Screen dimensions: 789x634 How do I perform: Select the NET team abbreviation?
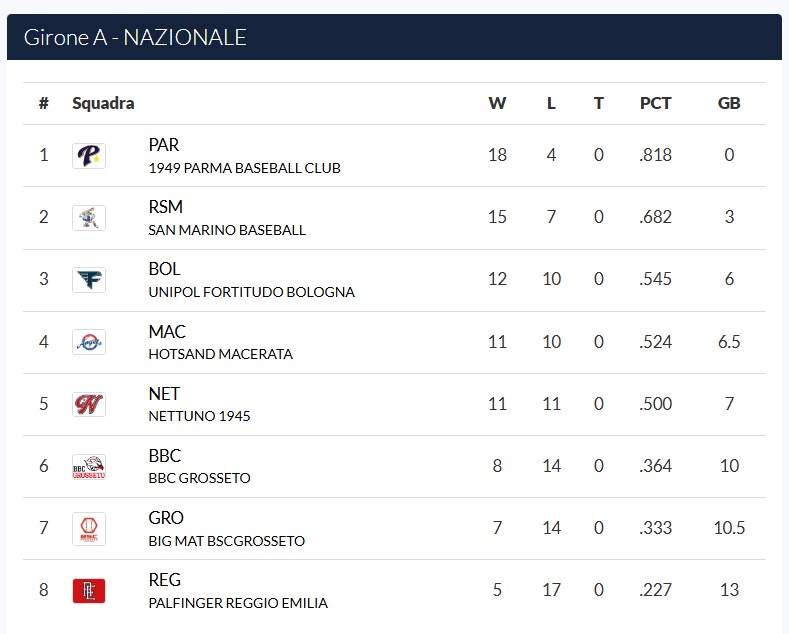pyautogui.click(x=164, y=393)
